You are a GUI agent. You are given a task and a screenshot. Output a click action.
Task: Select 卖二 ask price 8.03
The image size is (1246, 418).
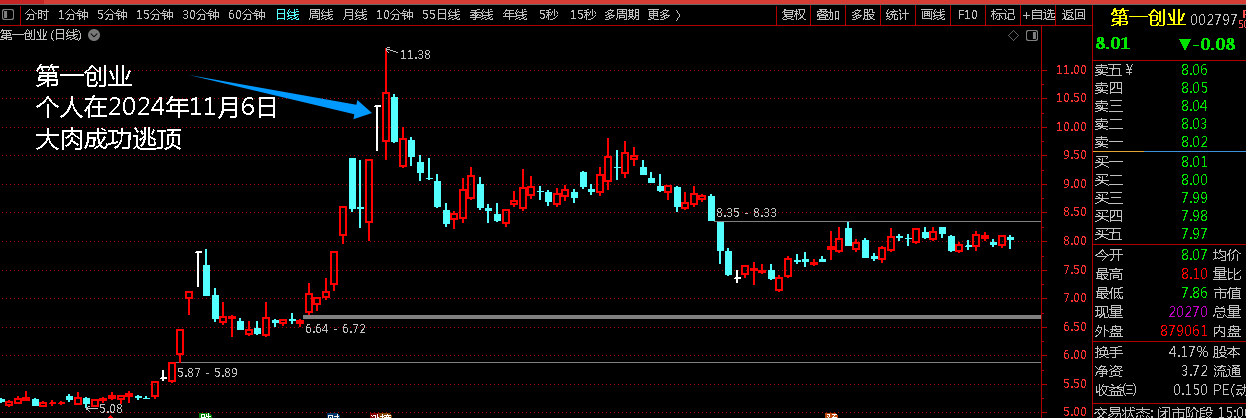tap(1194, 124)
